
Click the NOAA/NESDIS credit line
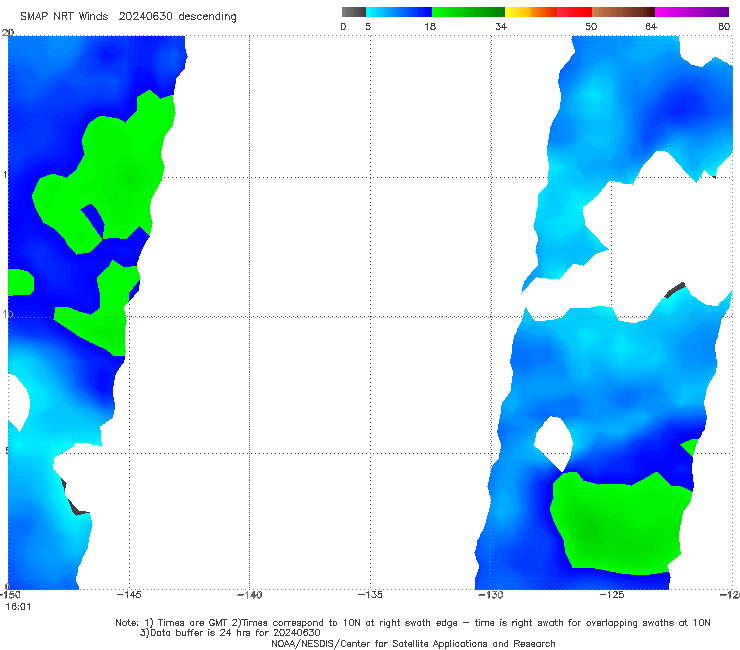413,643
